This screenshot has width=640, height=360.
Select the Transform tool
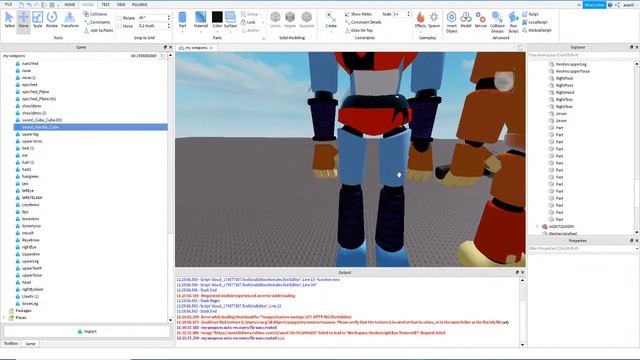click(70, 20)
